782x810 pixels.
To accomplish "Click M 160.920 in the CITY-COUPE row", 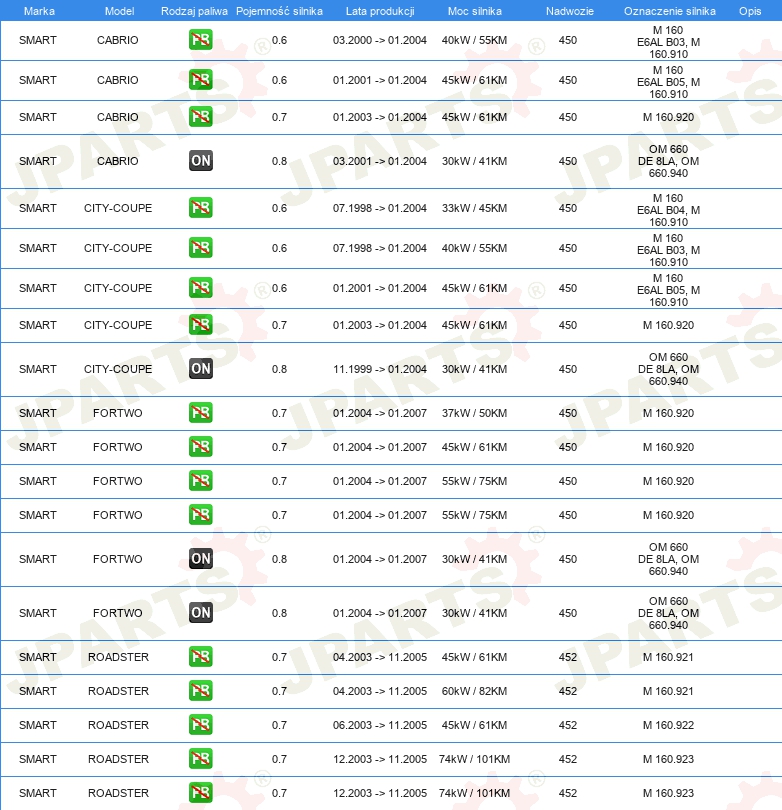I will tap(668, 325).
